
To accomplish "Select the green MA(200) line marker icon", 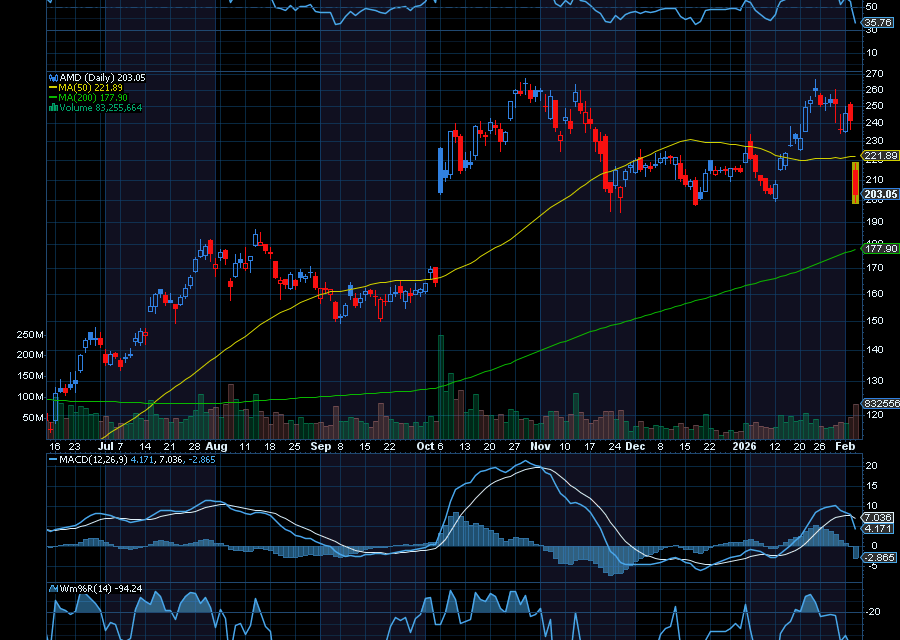I will [x=53, y=96].
